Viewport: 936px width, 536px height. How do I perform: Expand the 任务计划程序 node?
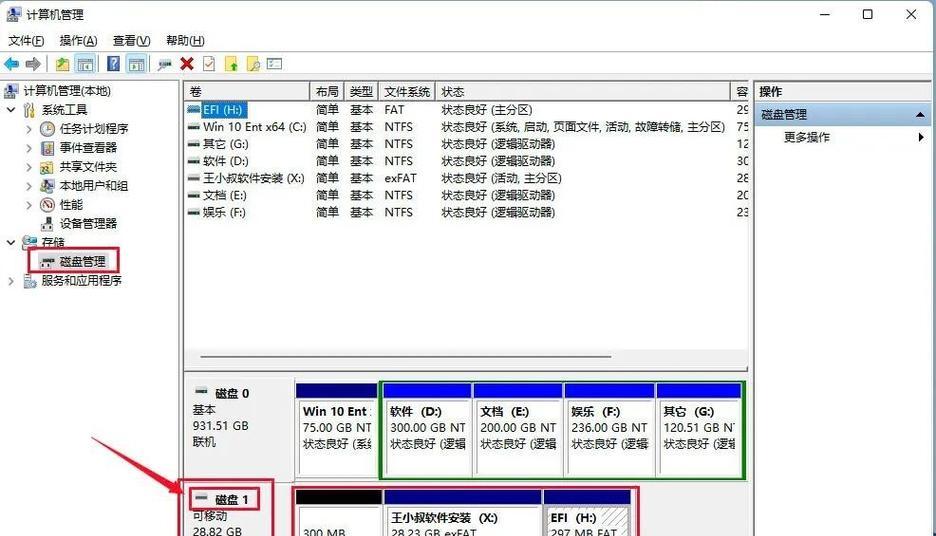[29, 129]
